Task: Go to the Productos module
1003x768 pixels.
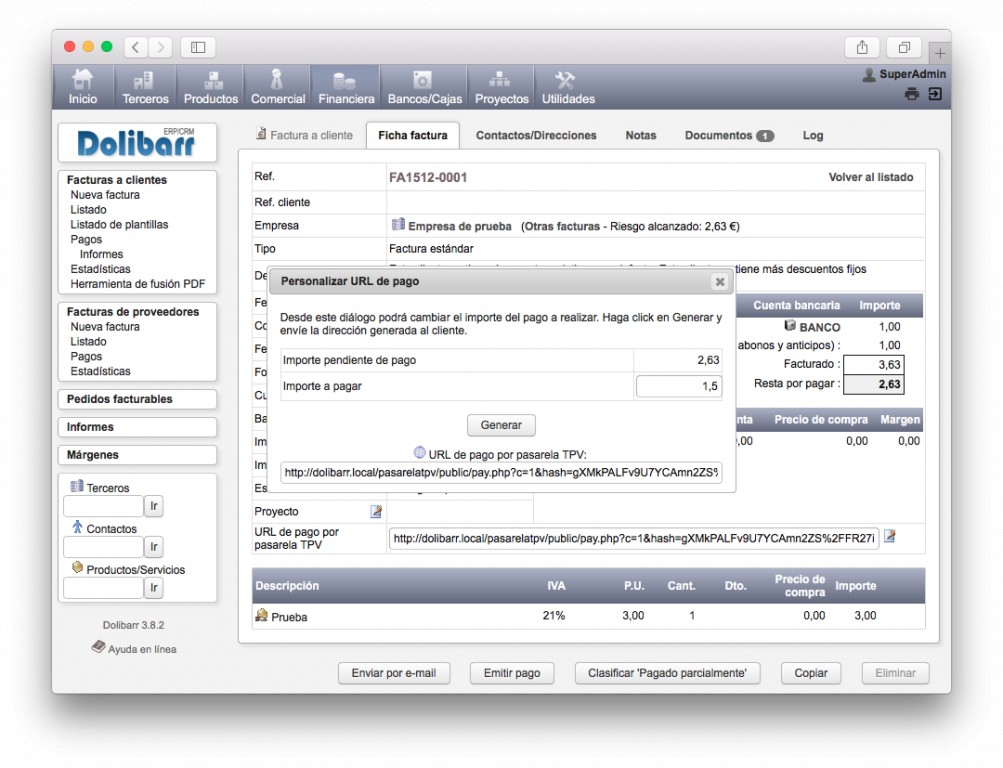Action: click(x=211, y=88)
